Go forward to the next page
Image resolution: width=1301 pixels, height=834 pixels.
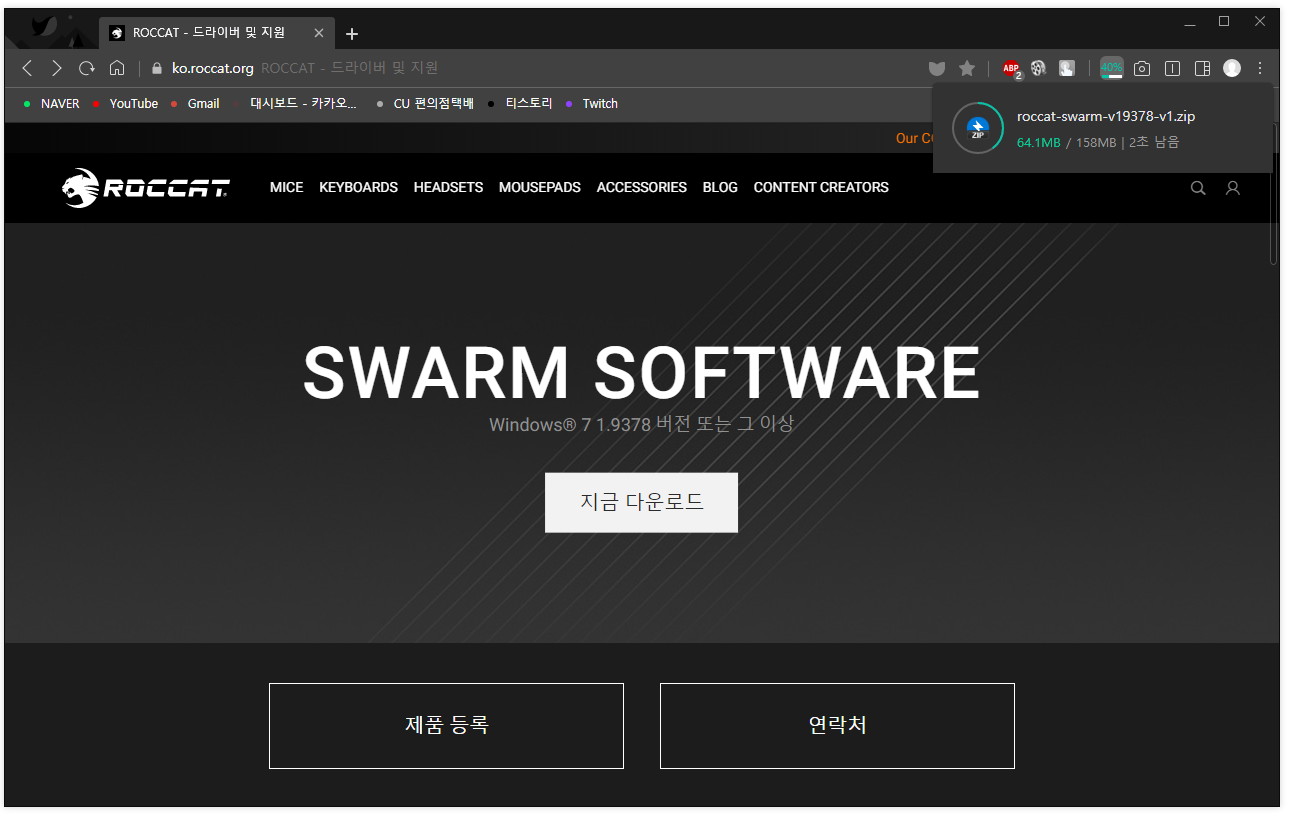click(x=57, y=68)
